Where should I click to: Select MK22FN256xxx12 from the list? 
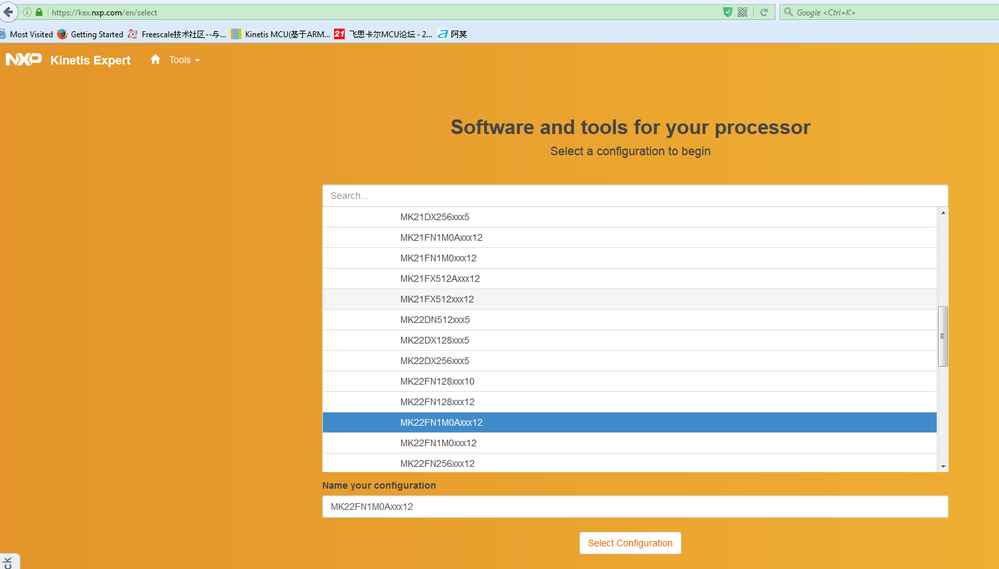coord(629,463)
